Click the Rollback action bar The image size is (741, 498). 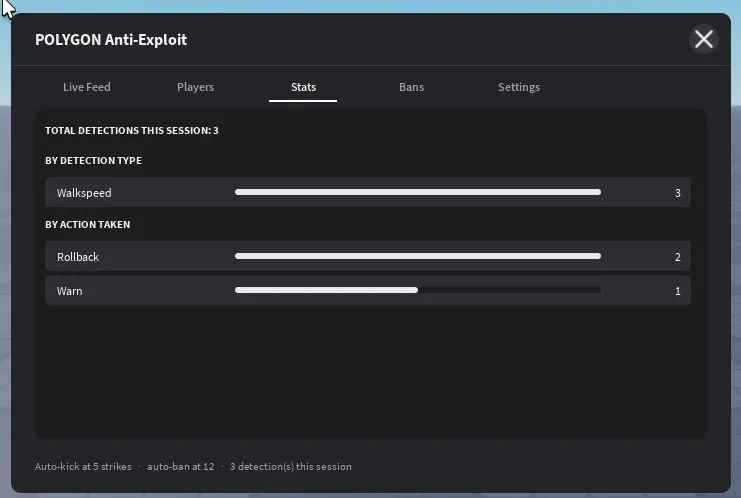418,256
